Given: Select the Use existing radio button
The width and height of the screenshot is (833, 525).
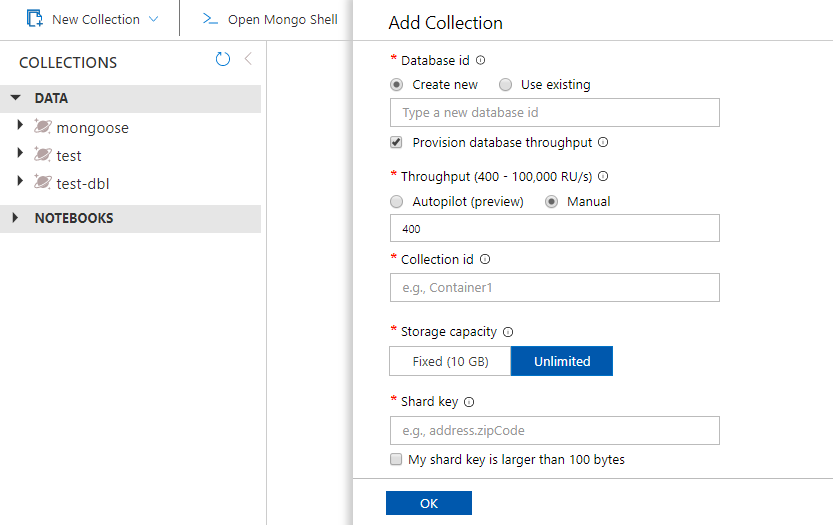Looking at the screenshot, I should click(506, 85).
